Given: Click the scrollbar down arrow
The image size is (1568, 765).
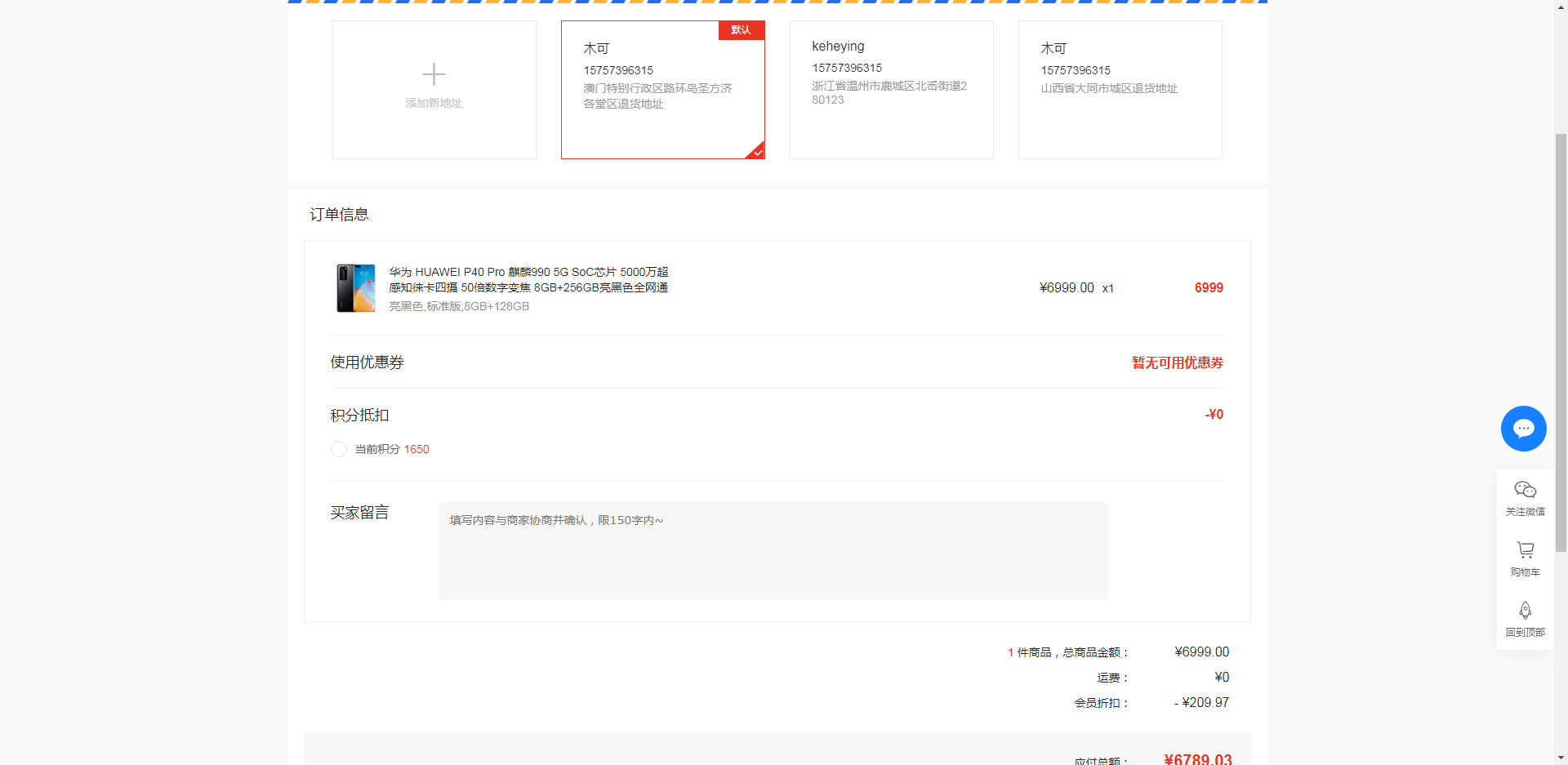Looking at the screenshot, I should tap(1561, 758).
